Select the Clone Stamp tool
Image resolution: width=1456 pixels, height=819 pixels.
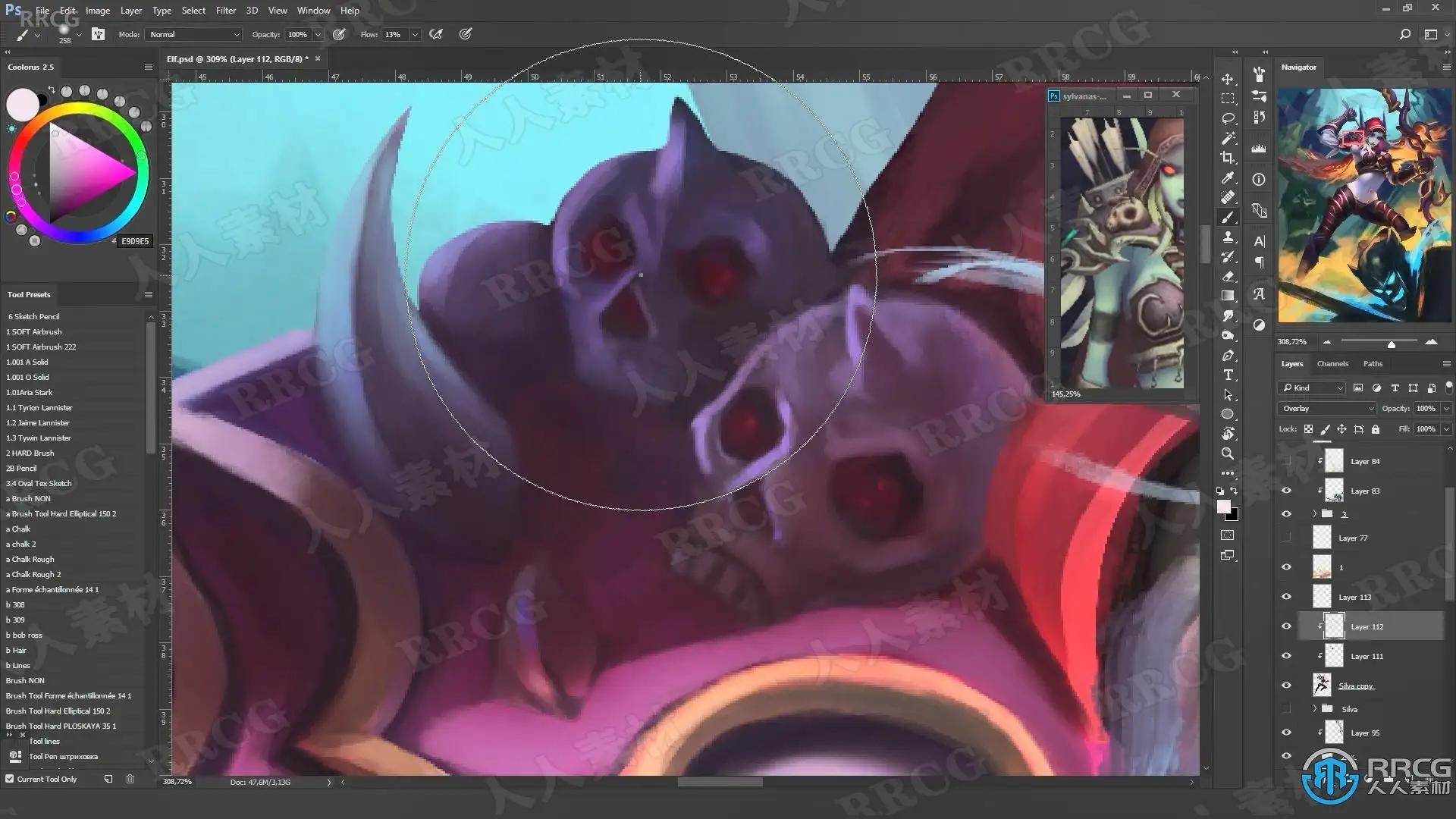point(1228,237)
